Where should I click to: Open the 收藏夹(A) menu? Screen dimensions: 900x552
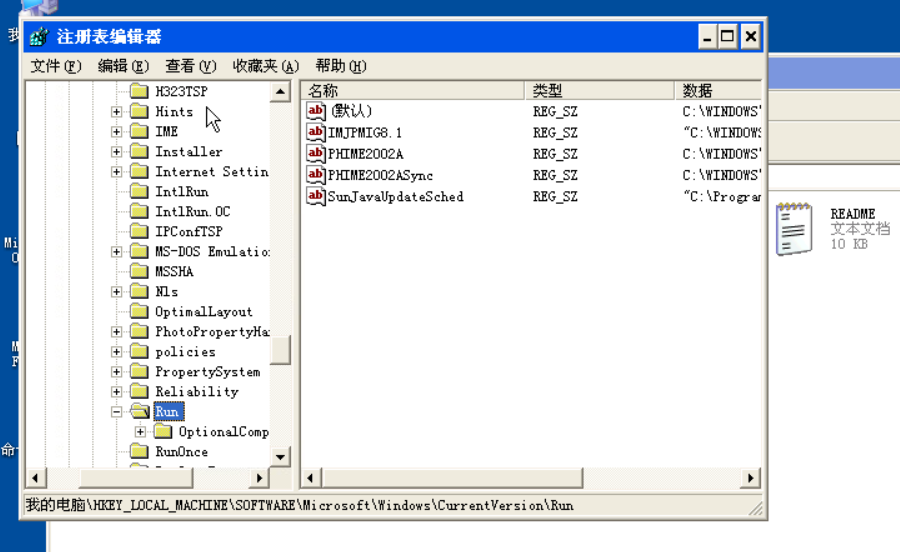266,66
